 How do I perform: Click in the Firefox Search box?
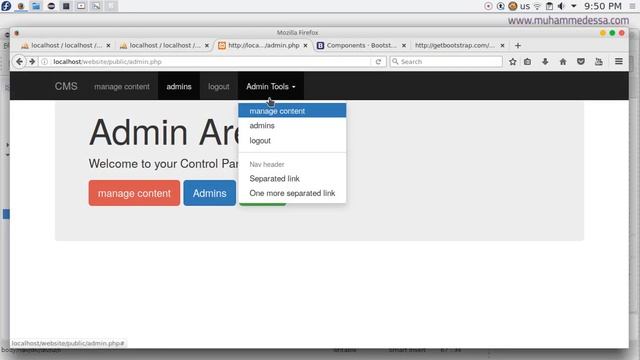446,62
